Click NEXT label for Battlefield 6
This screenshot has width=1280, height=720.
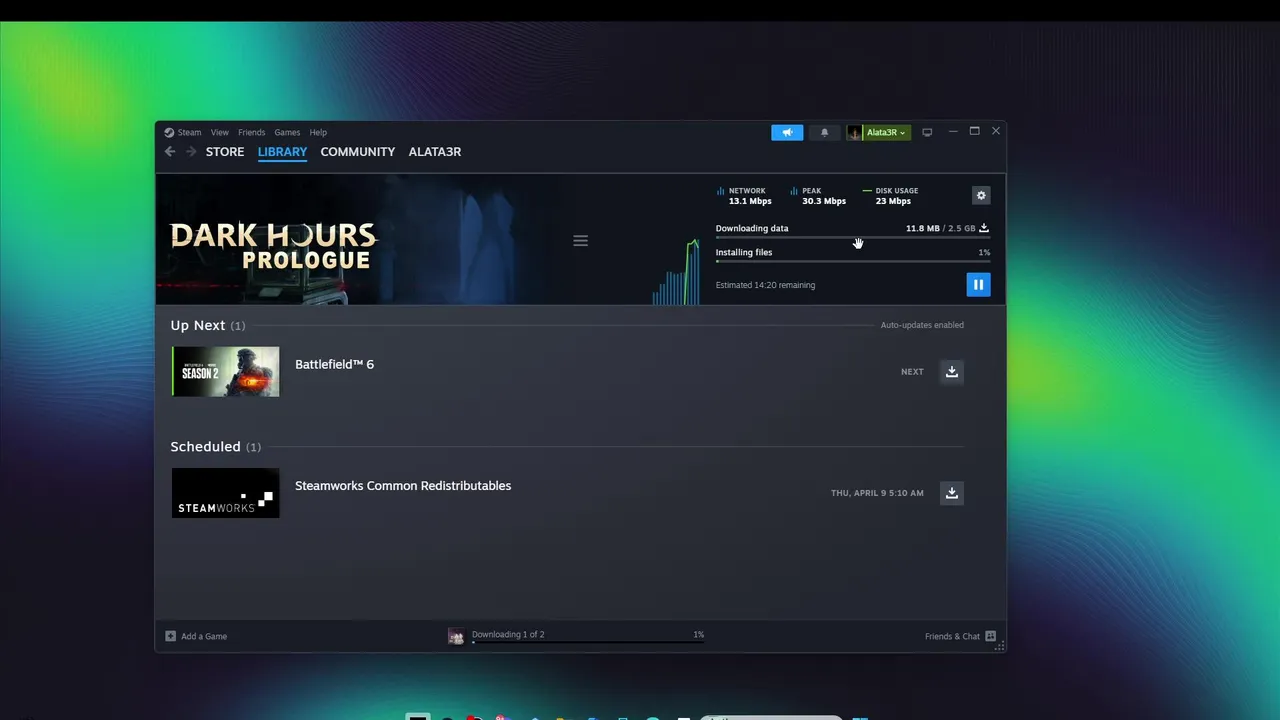(912, 371)
